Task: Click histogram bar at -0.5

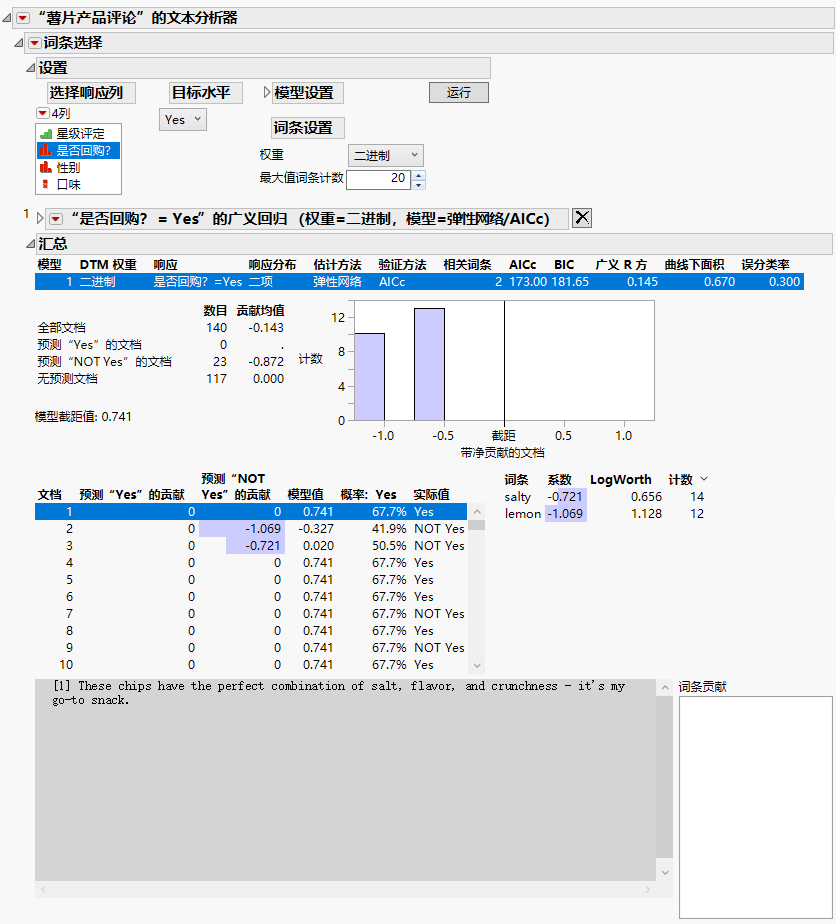Action: tap(429, 364)
